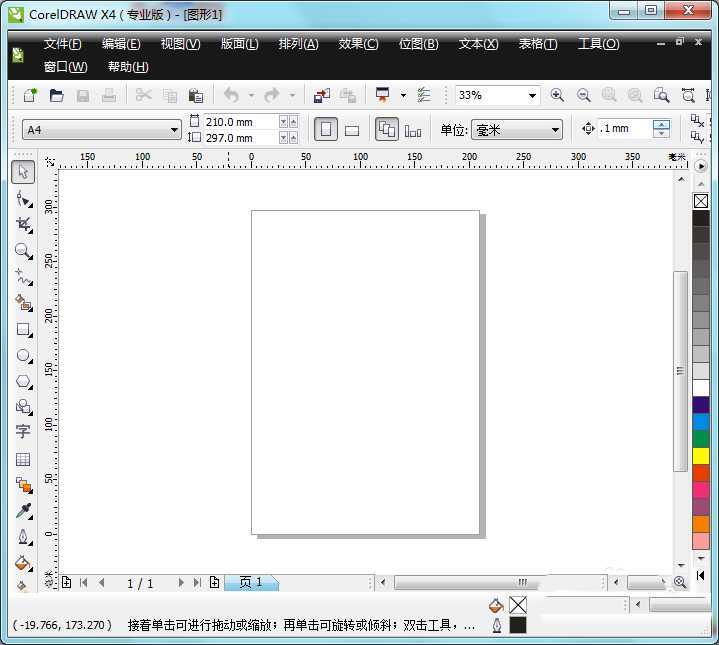Switch page to portrait orientation
The height and width of the screenshot is (645, 719).
pyautogui.click(x=326, y=129)
